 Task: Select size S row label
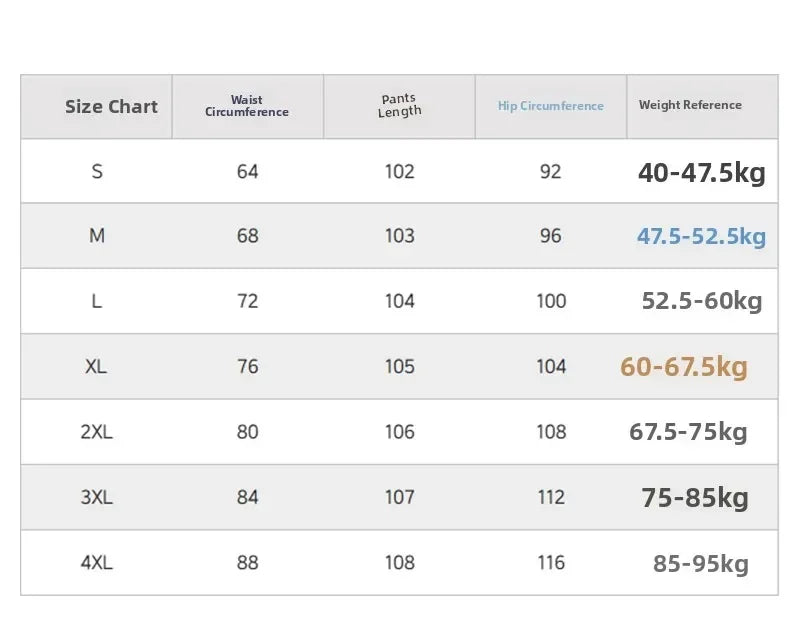point(97,171)
